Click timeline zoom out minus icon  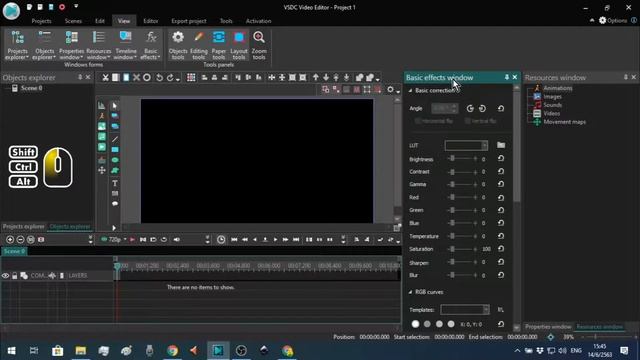[x=20, y=240]
